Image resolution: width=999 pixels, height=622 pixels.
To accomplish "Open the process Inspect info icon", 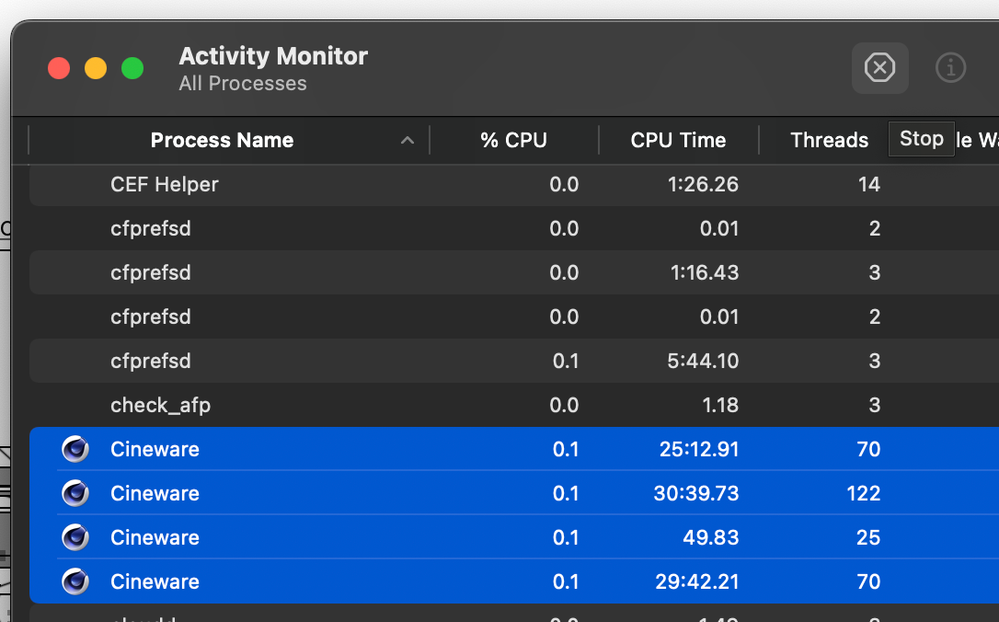I will (950, 68).
